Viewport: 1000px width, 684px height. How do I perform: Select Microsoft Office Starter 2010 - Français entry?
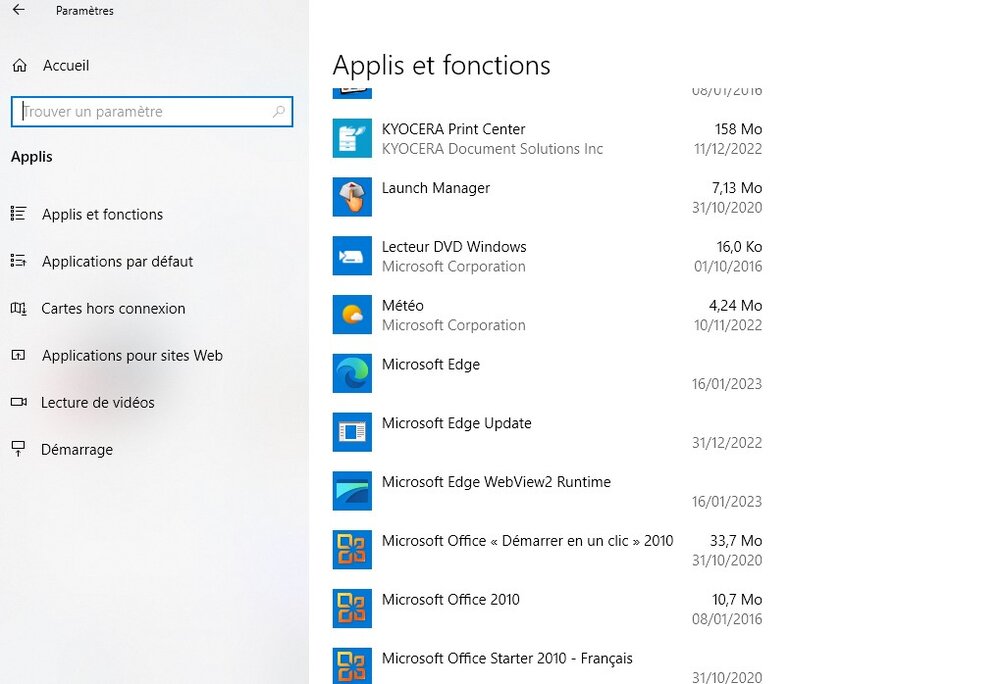507,659
